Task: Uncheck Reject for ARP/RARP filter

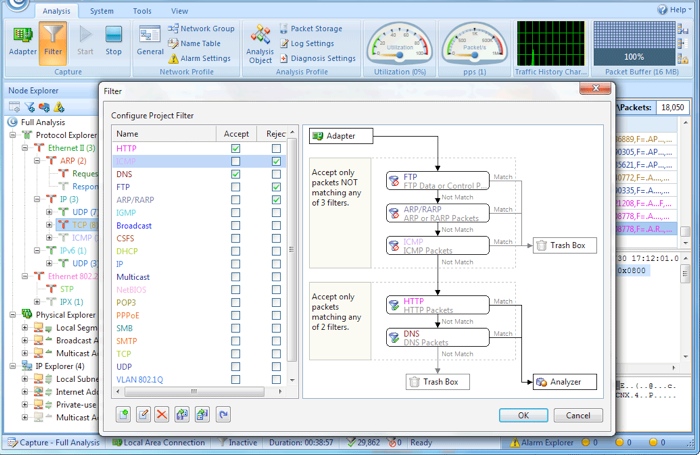Action: click(276, 200)
